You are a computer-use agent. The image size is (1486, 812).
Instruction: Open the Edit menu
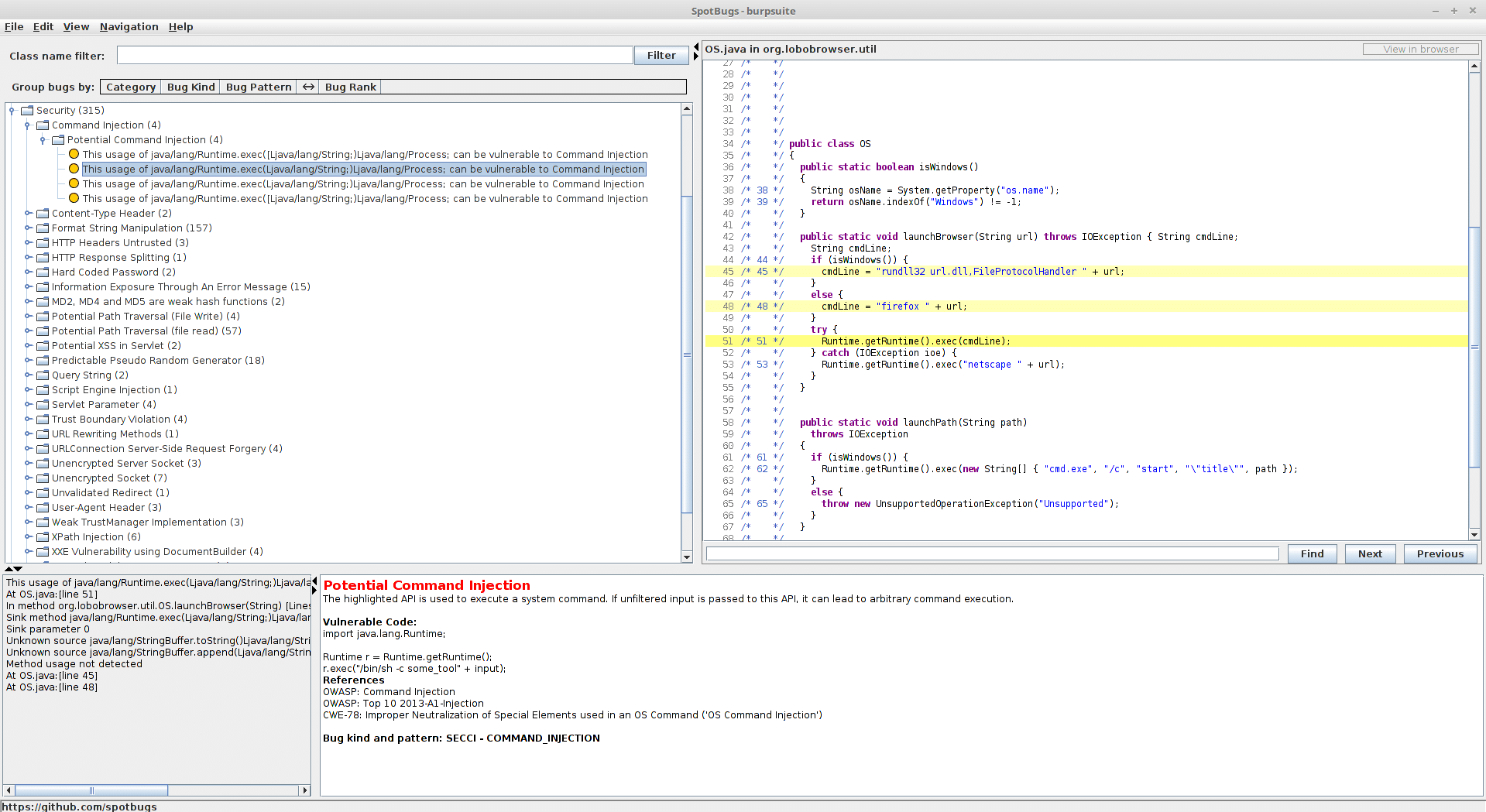43,26
